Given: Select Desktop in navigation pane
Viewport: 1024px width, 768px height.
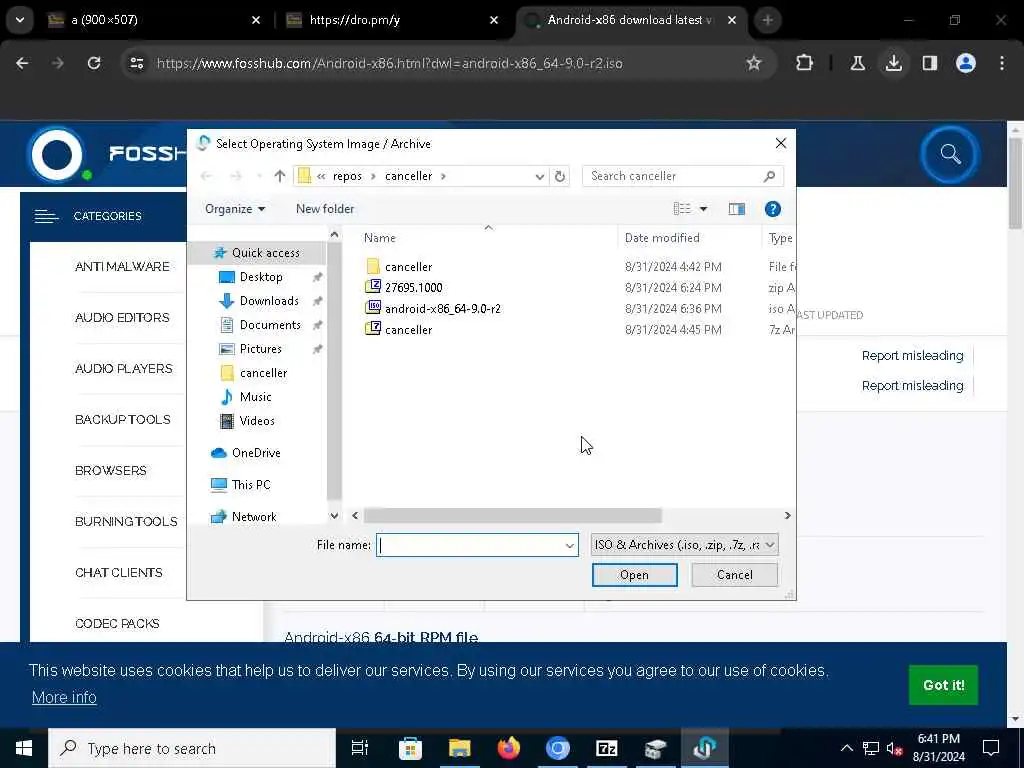Looking at the screenshot, I should click(x=261, y=277).
